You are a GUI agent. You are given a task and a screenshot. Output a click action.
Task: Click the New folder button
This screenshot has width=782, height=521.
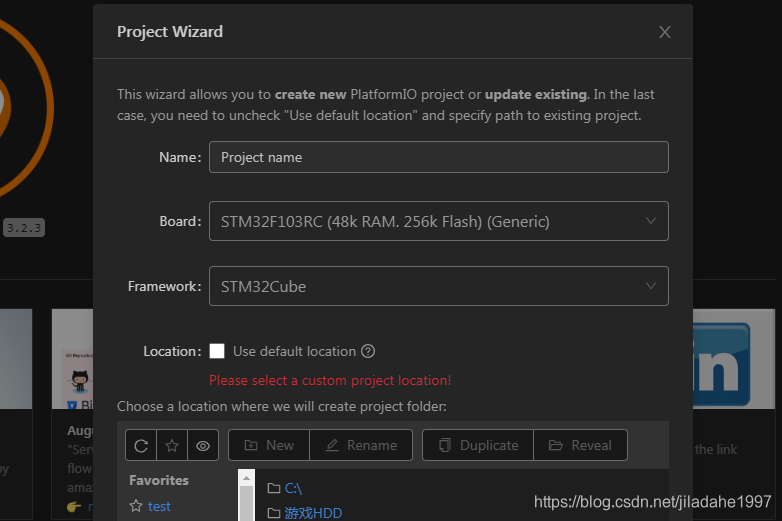pyautogui.click(x=269, y=445)
